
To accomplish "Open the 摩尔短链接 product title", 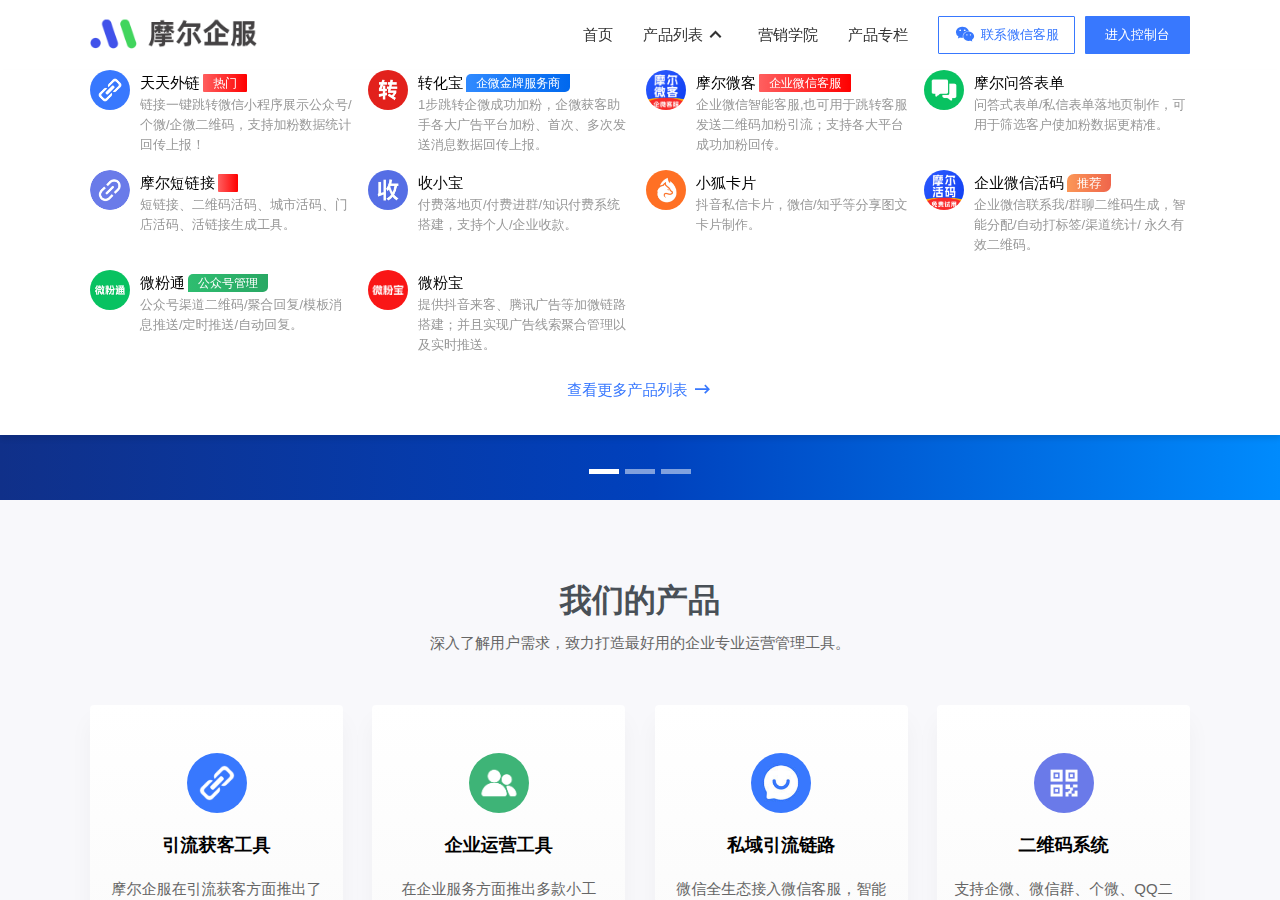I will point(177,183).
